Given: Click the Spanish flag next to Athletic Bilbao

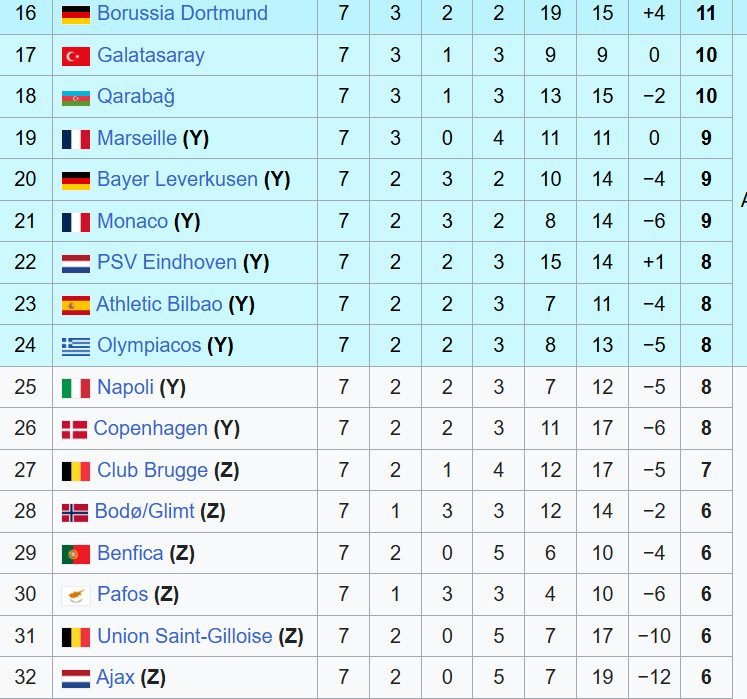Looking at the screenshot, I should (x=75, y=305).
